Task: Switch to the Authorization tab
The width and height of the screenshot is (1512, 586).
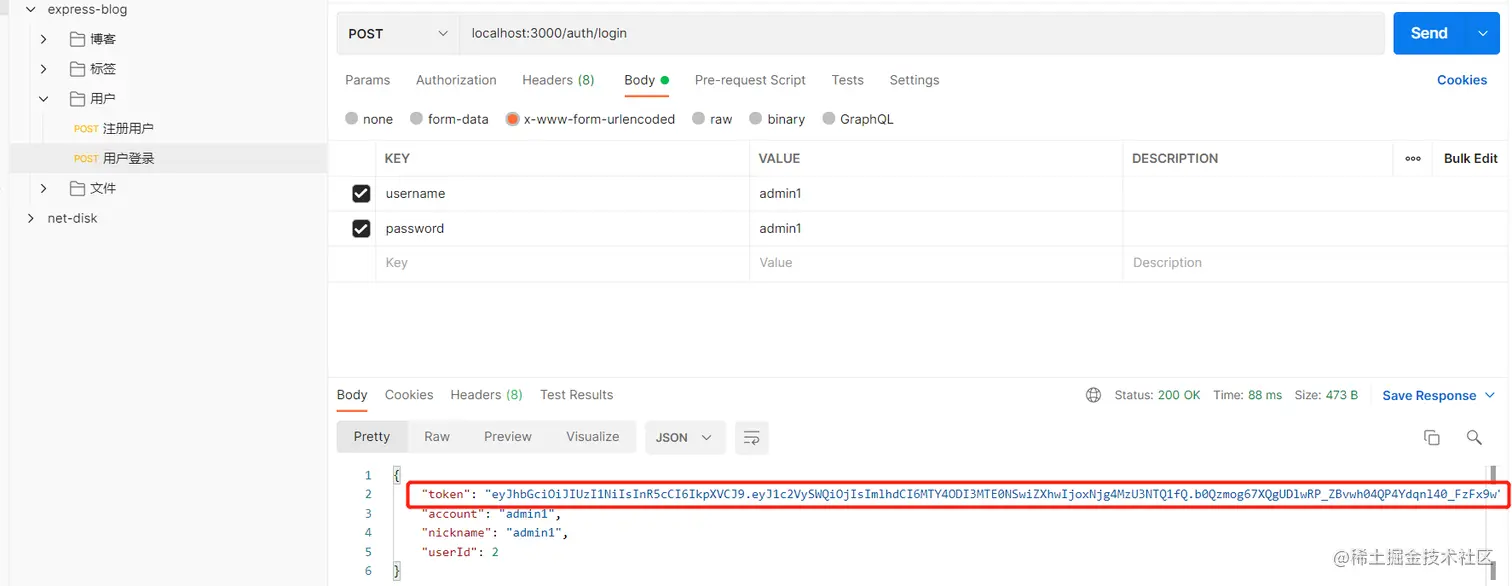Action: 456,80
